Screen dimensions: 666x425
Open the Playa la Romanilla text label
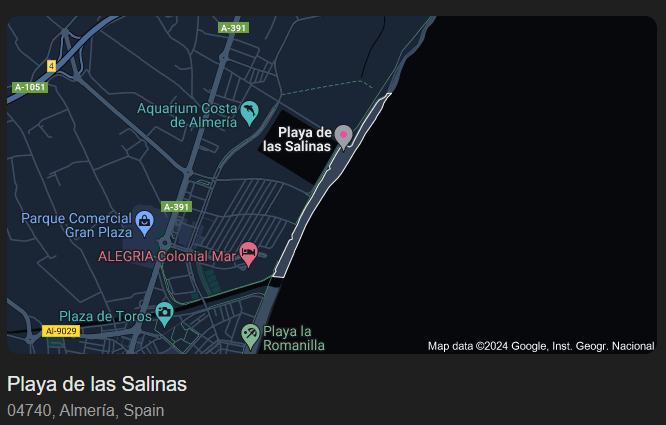click(293, 338)
